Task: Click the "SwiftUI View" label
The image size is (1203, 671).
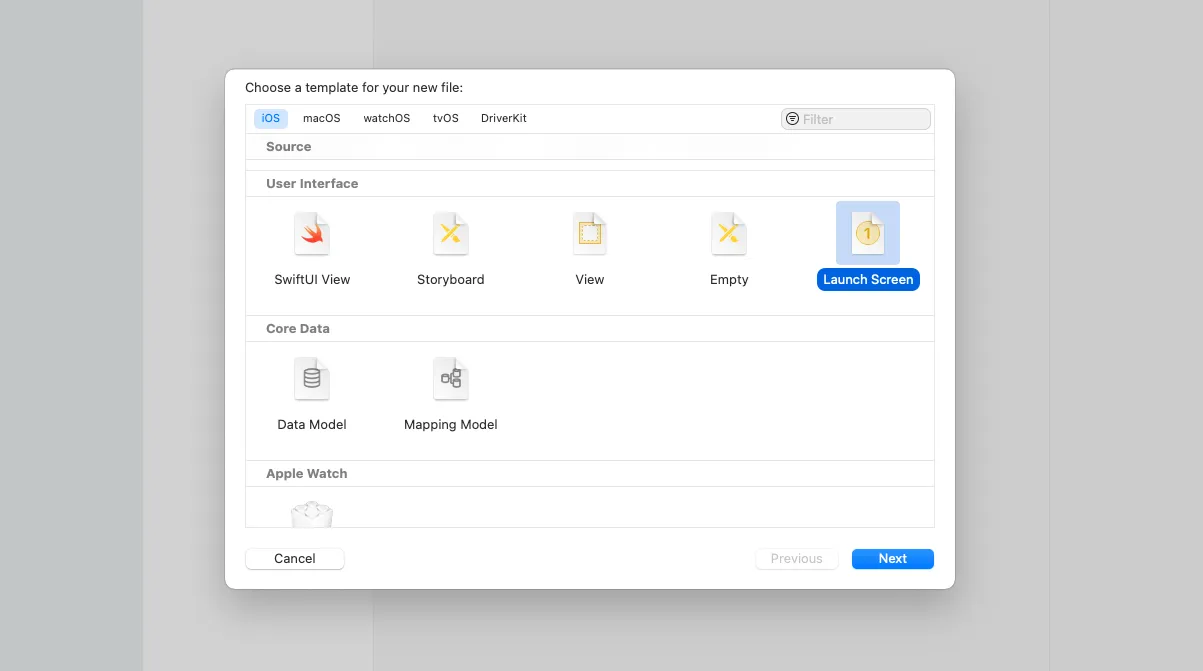Action: click(x=312, y=280)
